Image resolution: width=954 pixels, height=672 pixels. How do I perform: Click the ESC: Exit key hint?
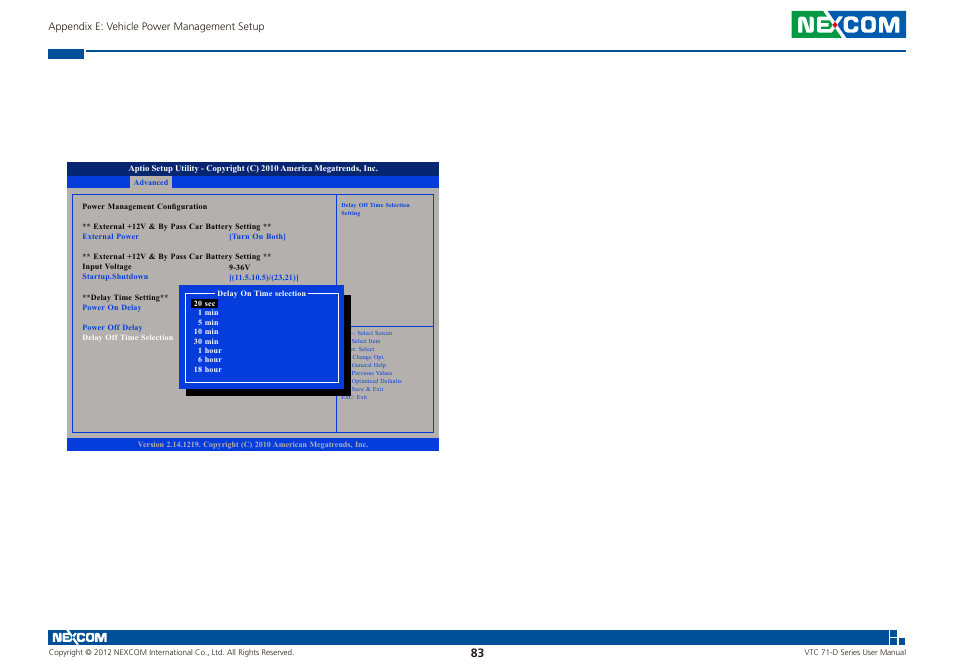coord(354,397)
